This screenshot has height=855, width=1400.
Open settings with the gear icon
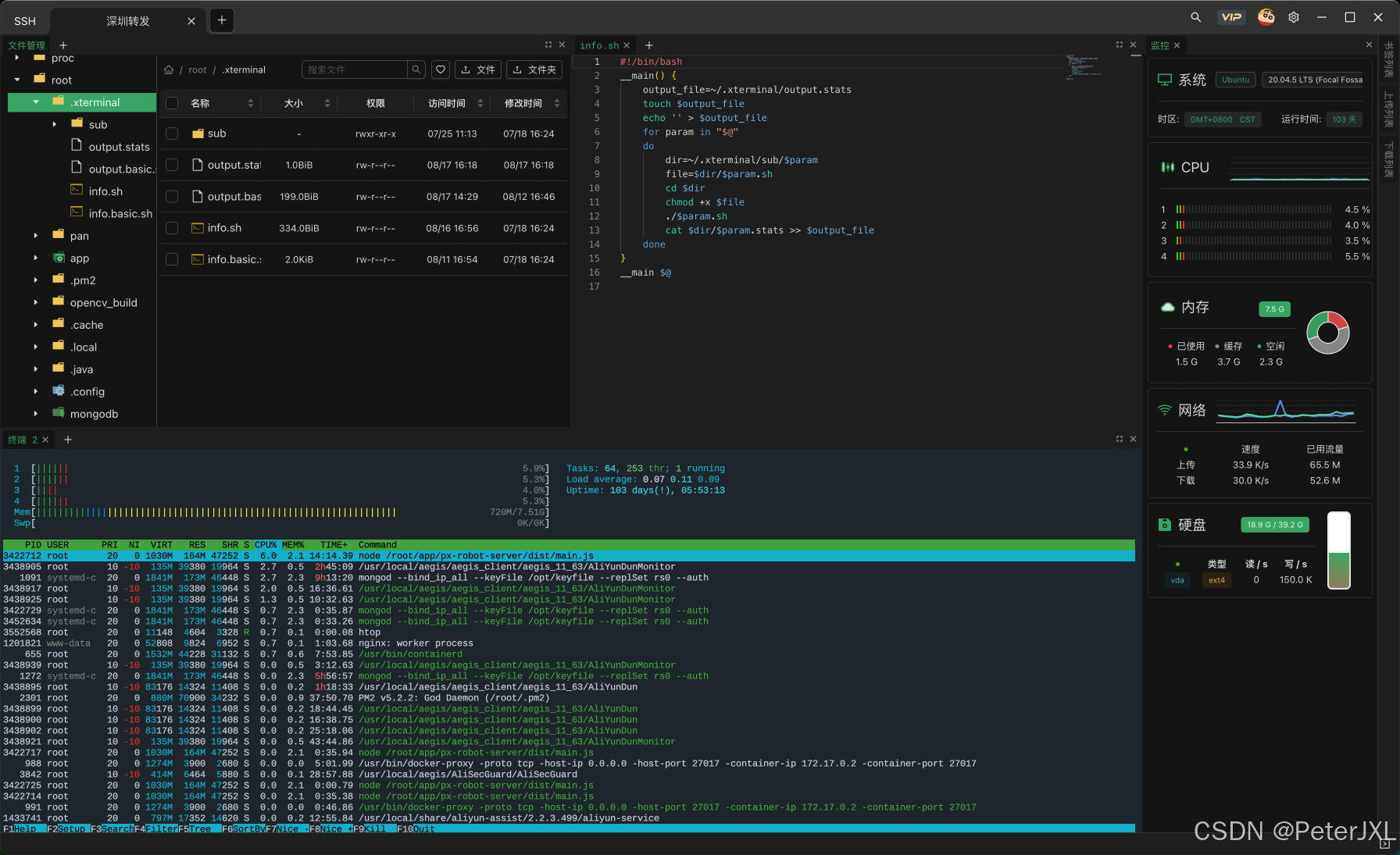click(x=1294, y=17)
